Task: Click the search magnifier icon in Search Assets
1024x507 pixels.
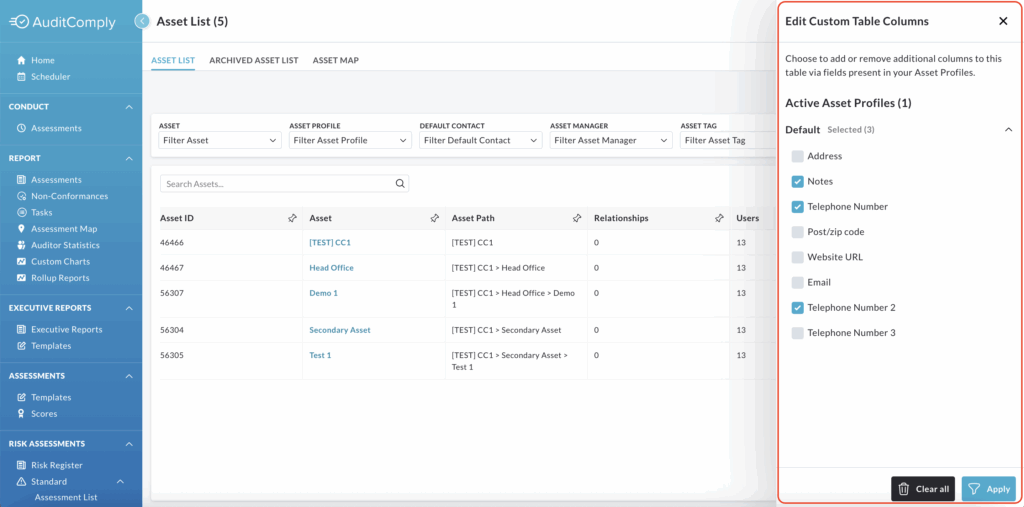Action: click(x=400, y=184)
